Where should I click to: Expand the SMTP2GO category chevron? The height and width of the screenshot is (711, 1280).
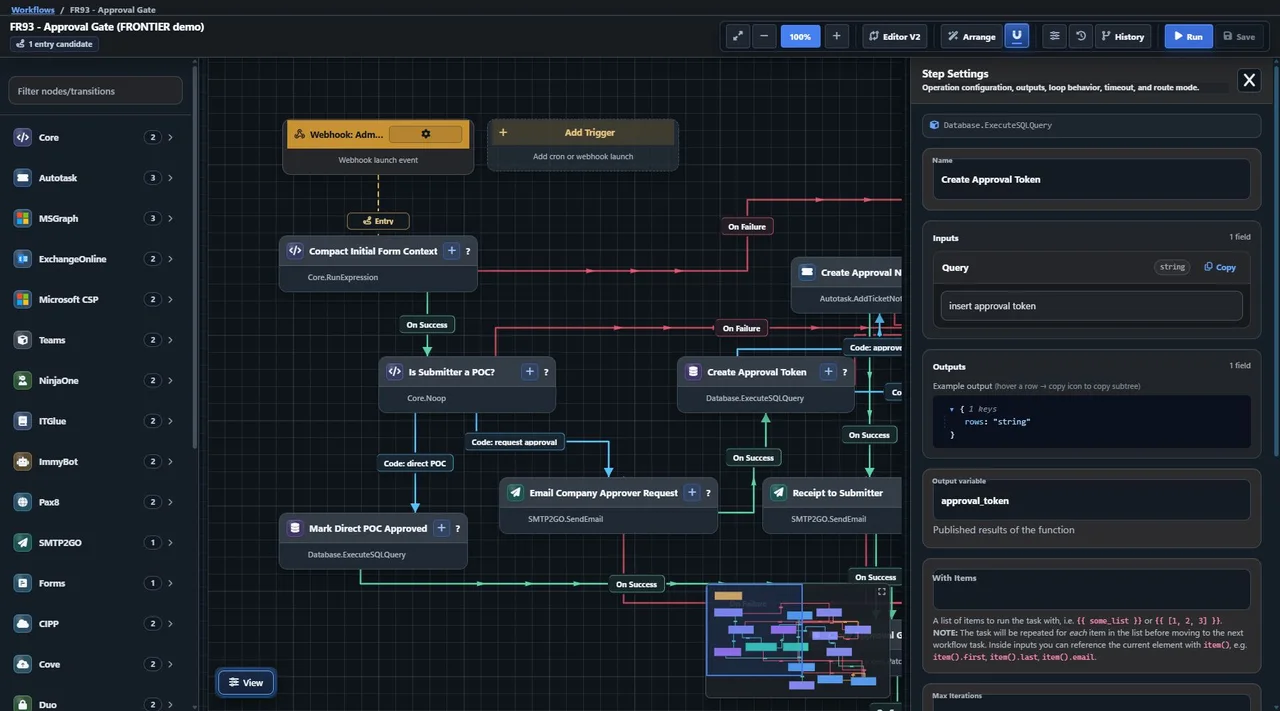(x=171, y=542)
